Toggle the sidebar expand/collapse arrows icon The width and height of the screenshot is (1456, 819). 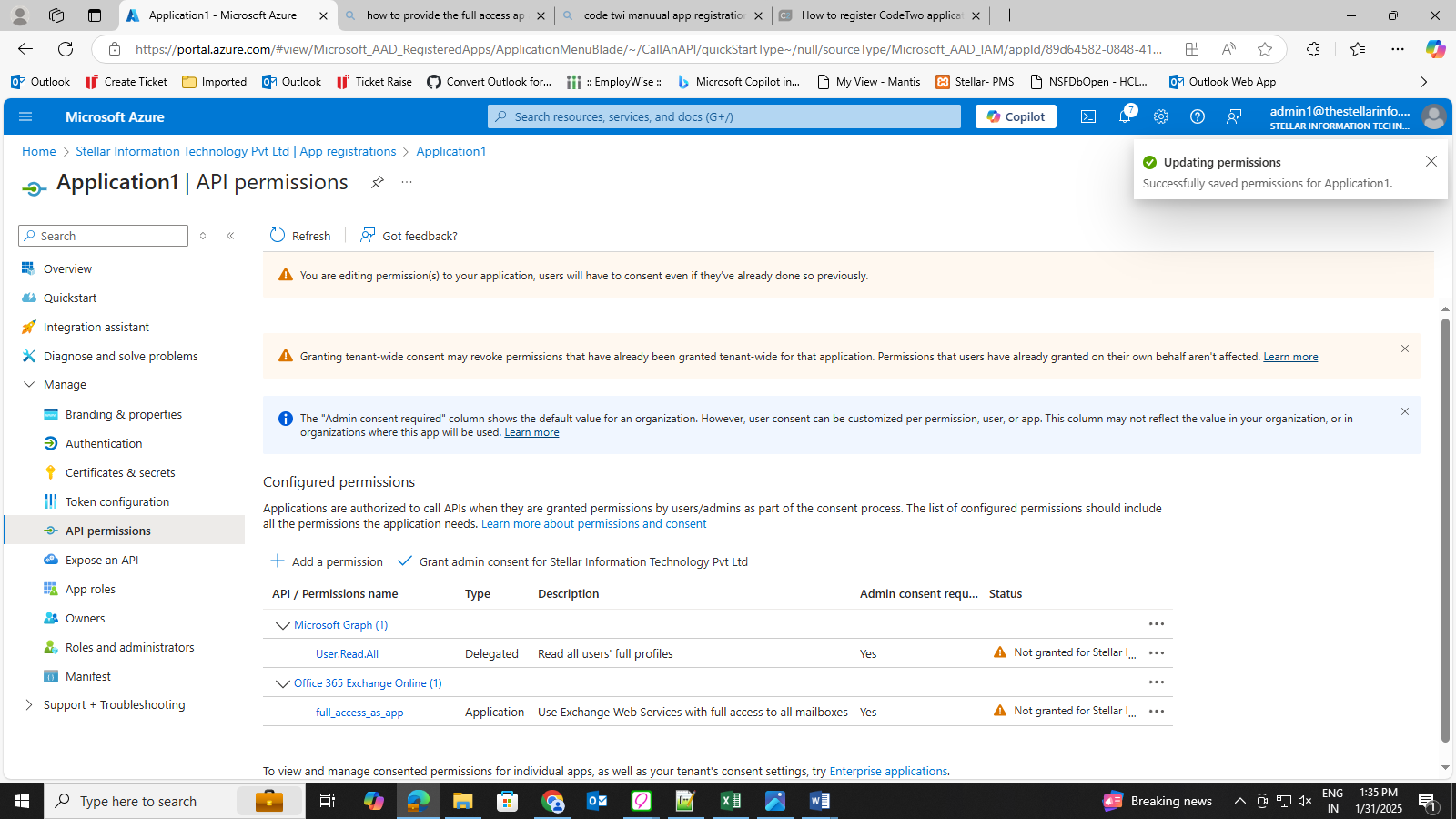pyautogui.click(x=203, y=236)
